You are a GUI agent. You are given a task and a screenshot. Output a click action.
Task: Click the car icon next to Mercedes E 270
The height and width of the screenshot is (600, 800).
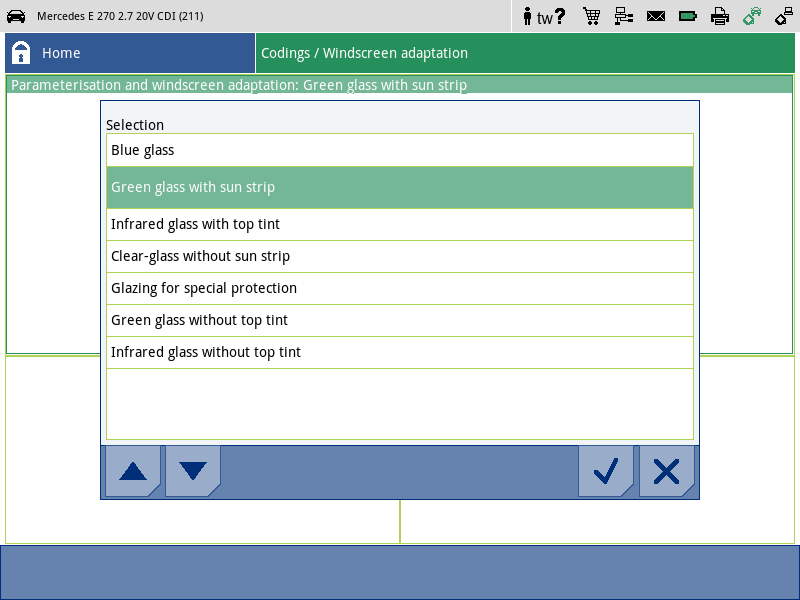14,15
